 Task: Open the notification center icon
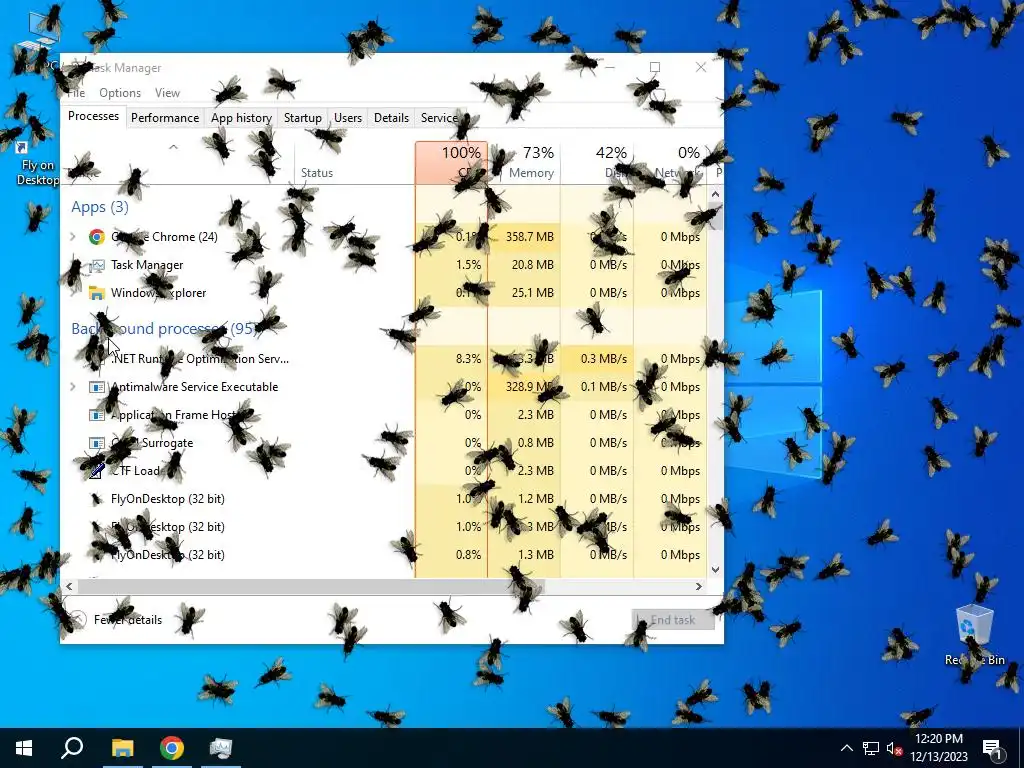coord(992,748)
